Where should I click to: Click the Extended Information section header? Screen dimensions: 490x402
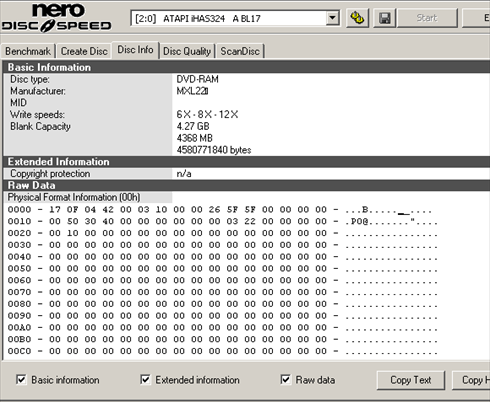point(246,162)
